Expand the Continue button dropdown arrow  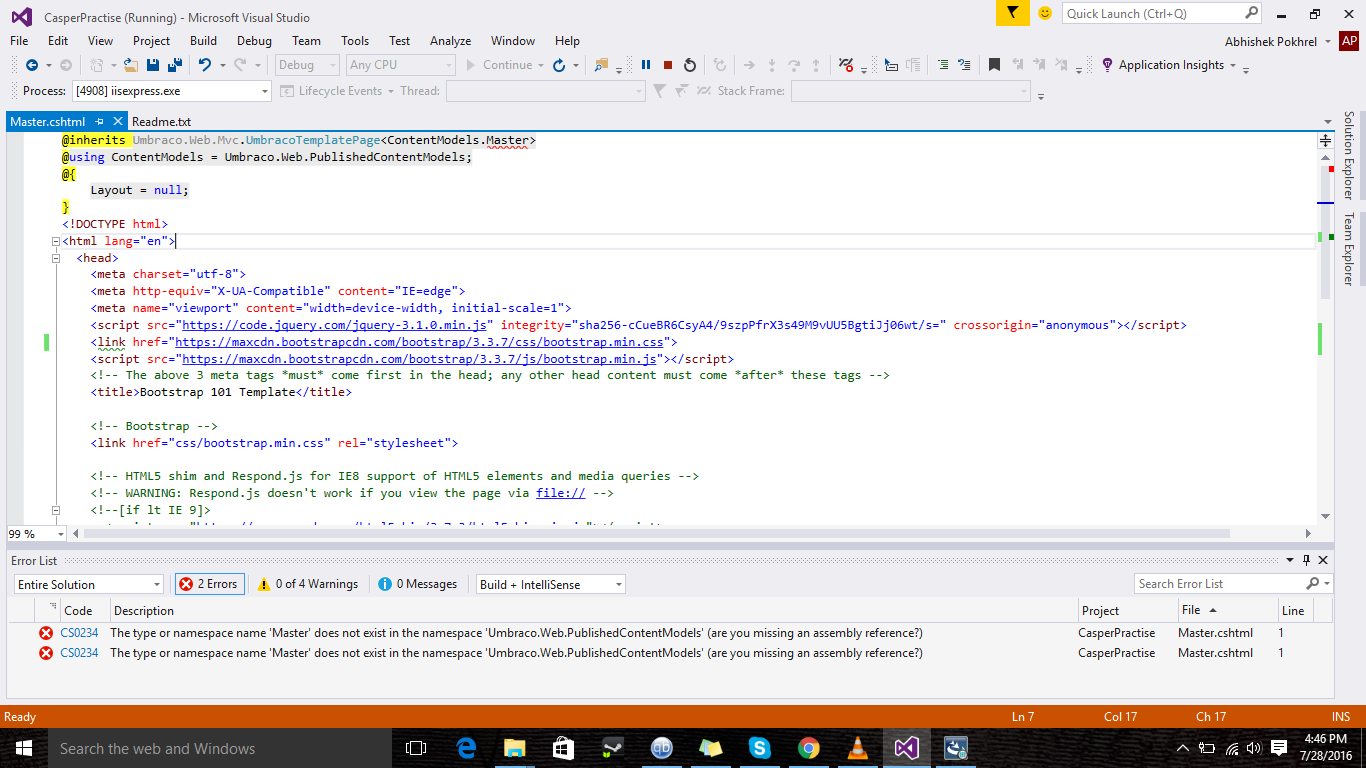point(541,65)
